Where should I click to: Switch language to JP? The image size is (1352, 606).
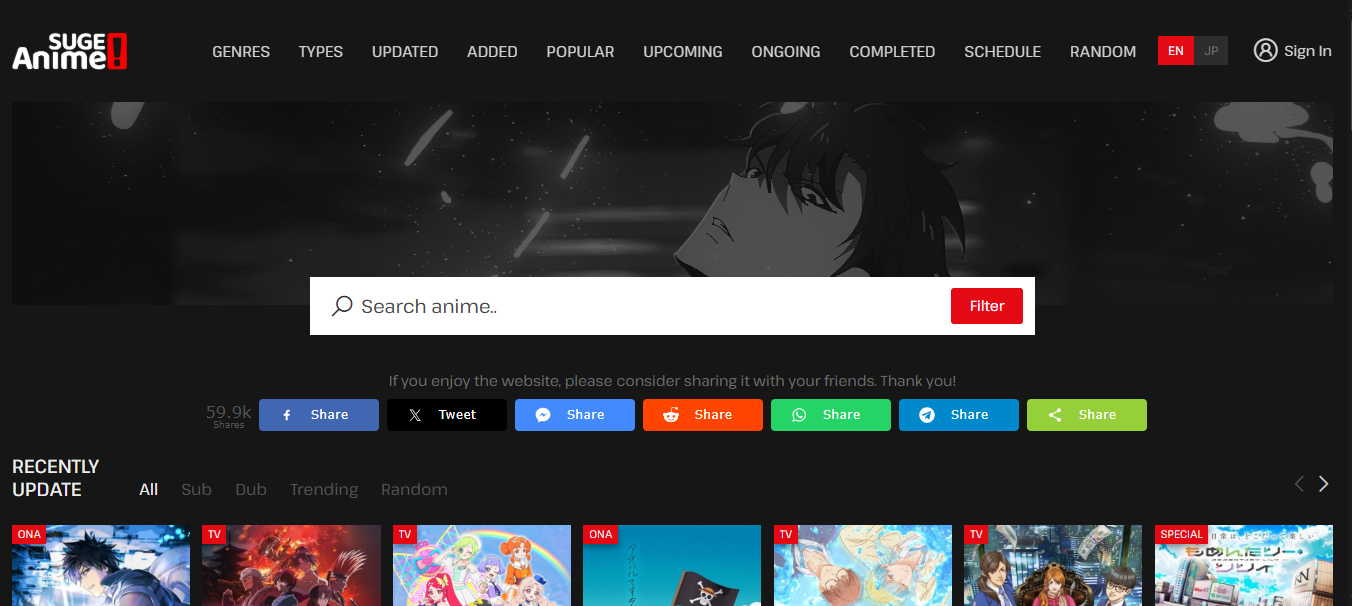(x=1211, y=51)
